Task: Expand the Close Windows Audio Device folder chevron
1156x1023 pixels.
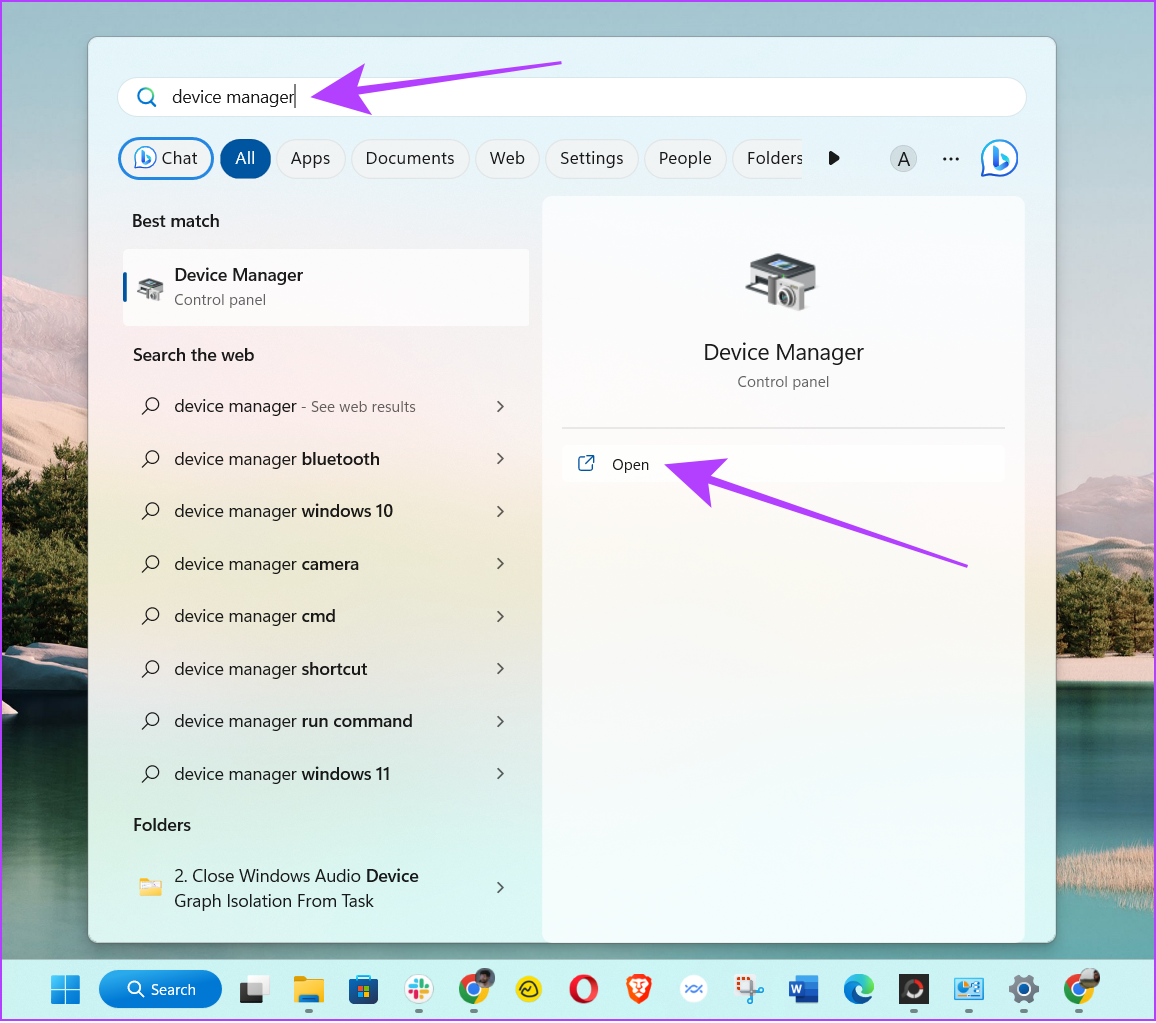Action: (x=501, y=888)
